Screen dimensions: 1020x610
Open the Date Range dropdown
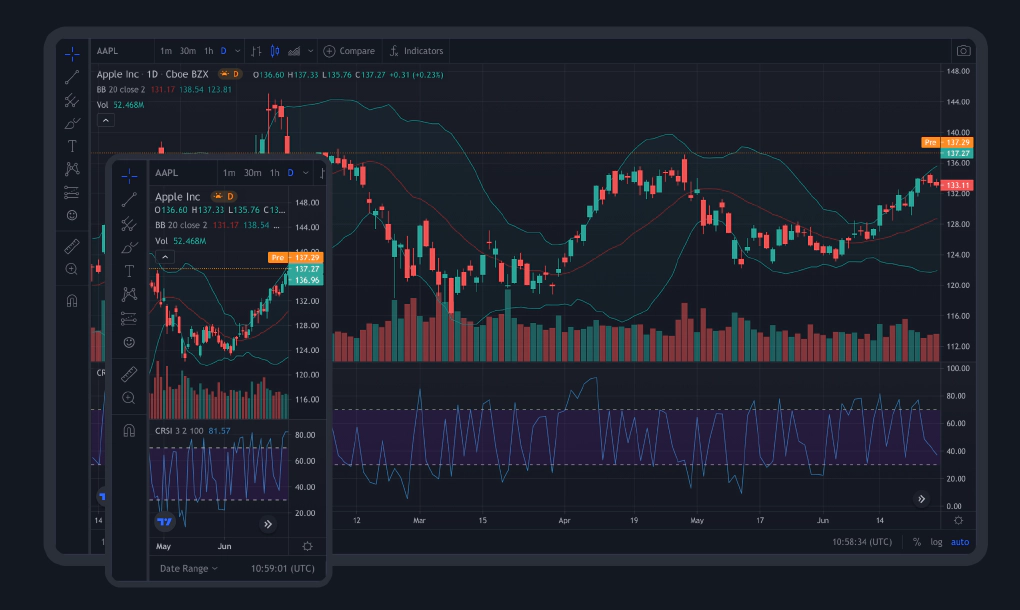click(188, 568)
